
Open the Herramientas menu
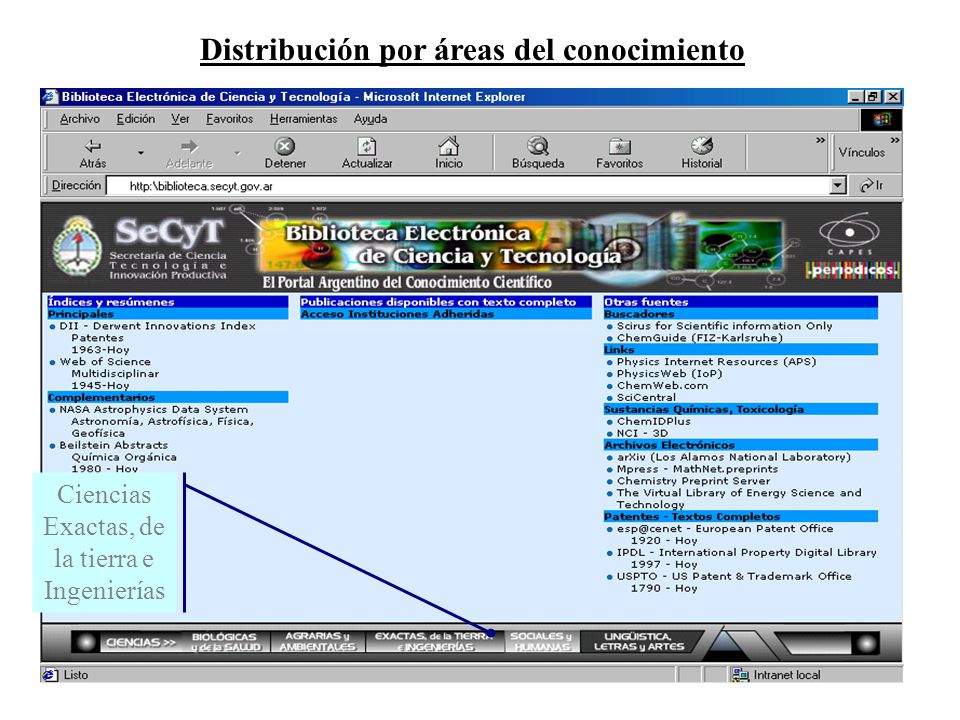[303, 119]
